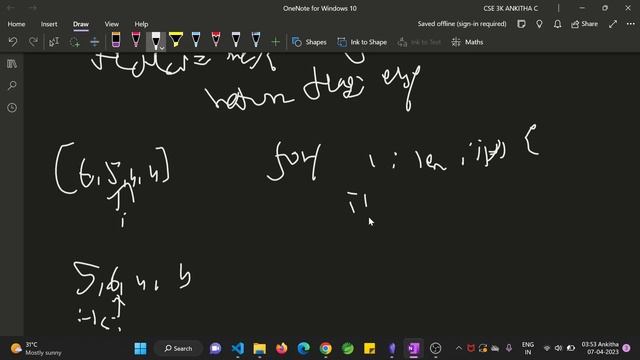Open the Maths assistant

[x=467, y=42]
